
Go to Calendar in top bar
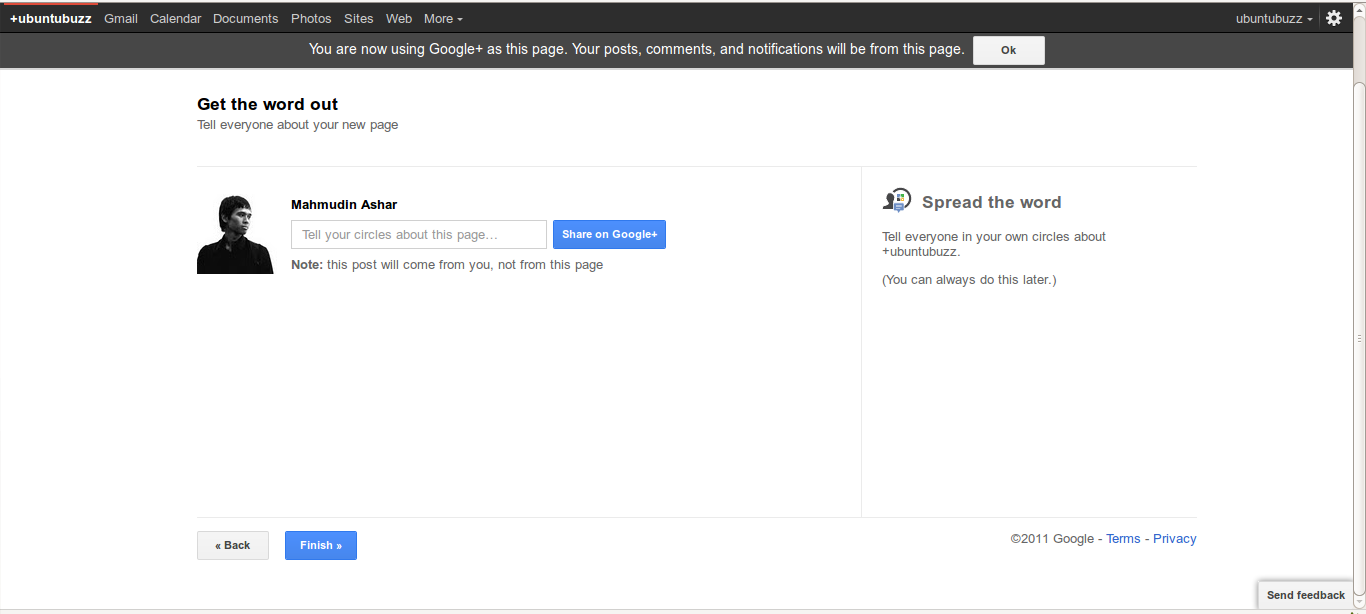coord(176,19)
